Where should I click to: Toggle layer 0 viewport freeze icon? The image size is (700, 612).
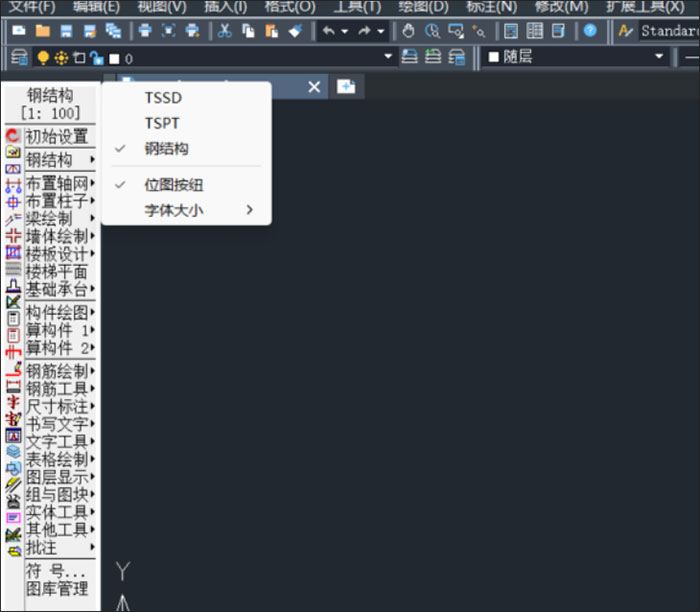click(x=79, y=58)
